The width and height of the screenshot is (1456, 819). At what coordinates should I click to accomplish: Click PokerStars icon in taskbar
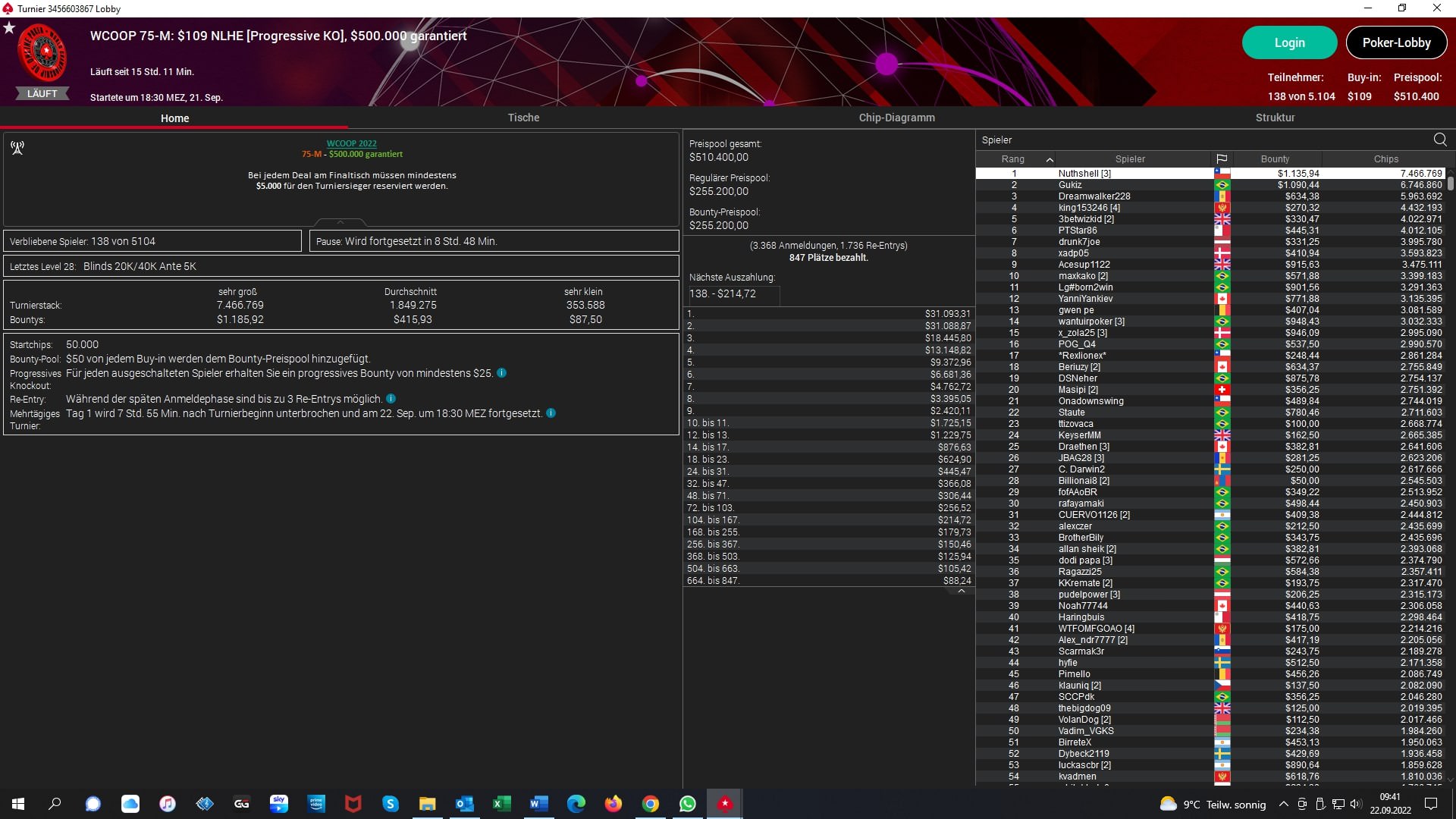pos(724,804)
